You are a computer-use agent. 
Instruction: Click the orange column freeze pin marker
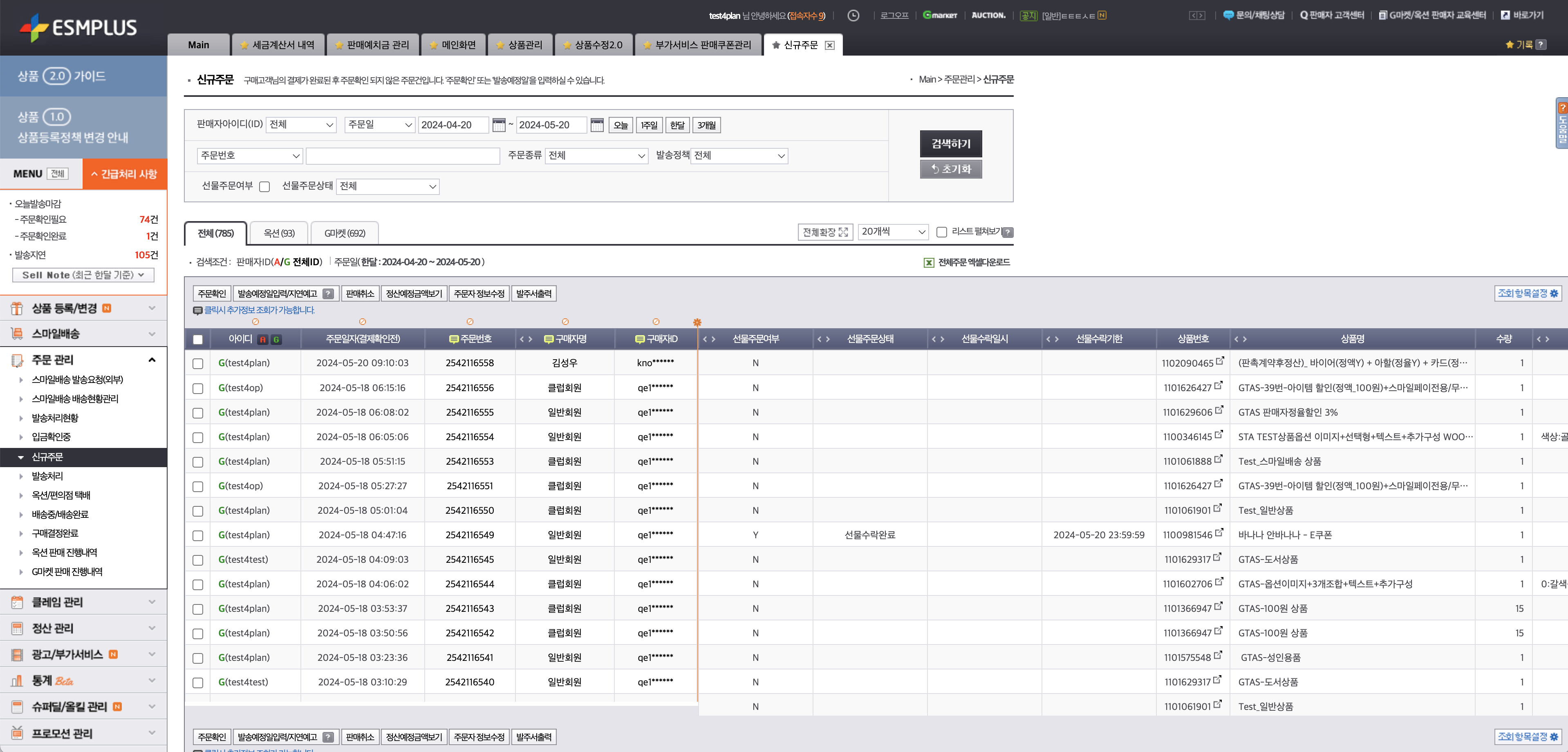point(697,322)
